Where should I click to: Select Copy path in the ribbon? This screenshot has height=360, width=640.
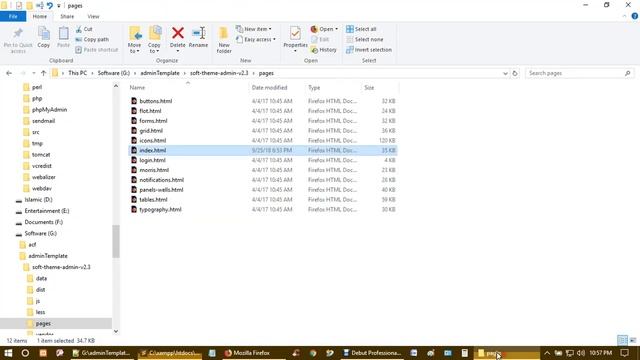[x=92, y=40]
